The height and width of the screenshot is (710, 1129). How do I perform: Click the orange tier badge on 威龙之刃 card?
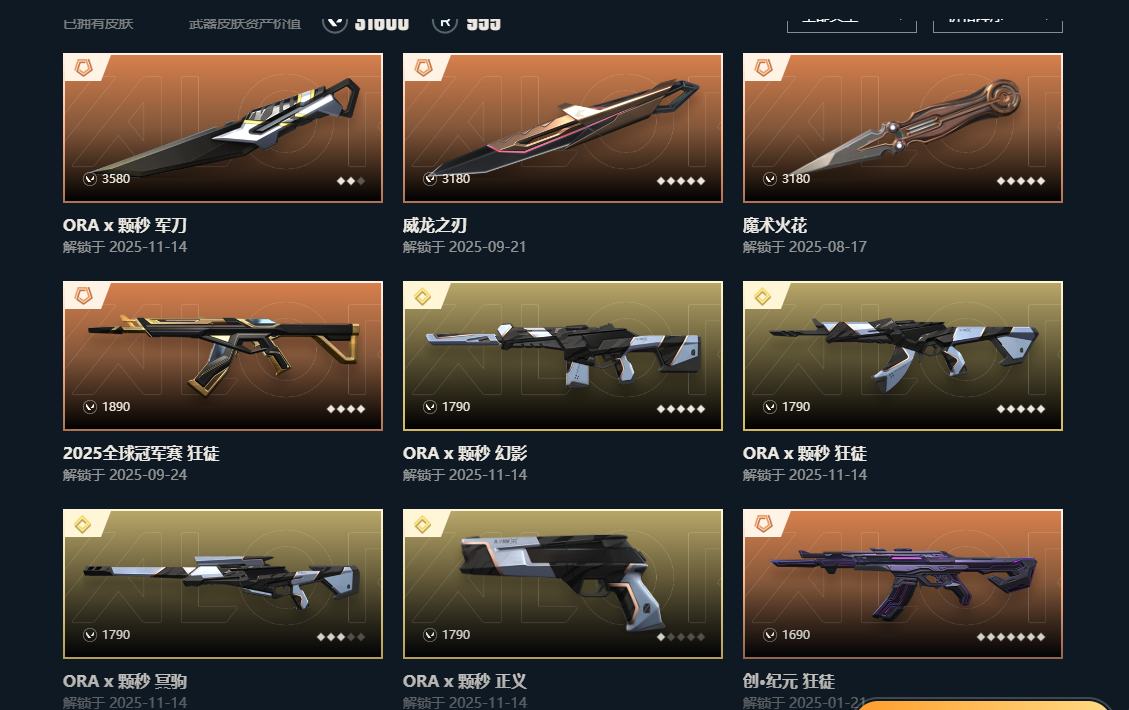tap(423, 68)
